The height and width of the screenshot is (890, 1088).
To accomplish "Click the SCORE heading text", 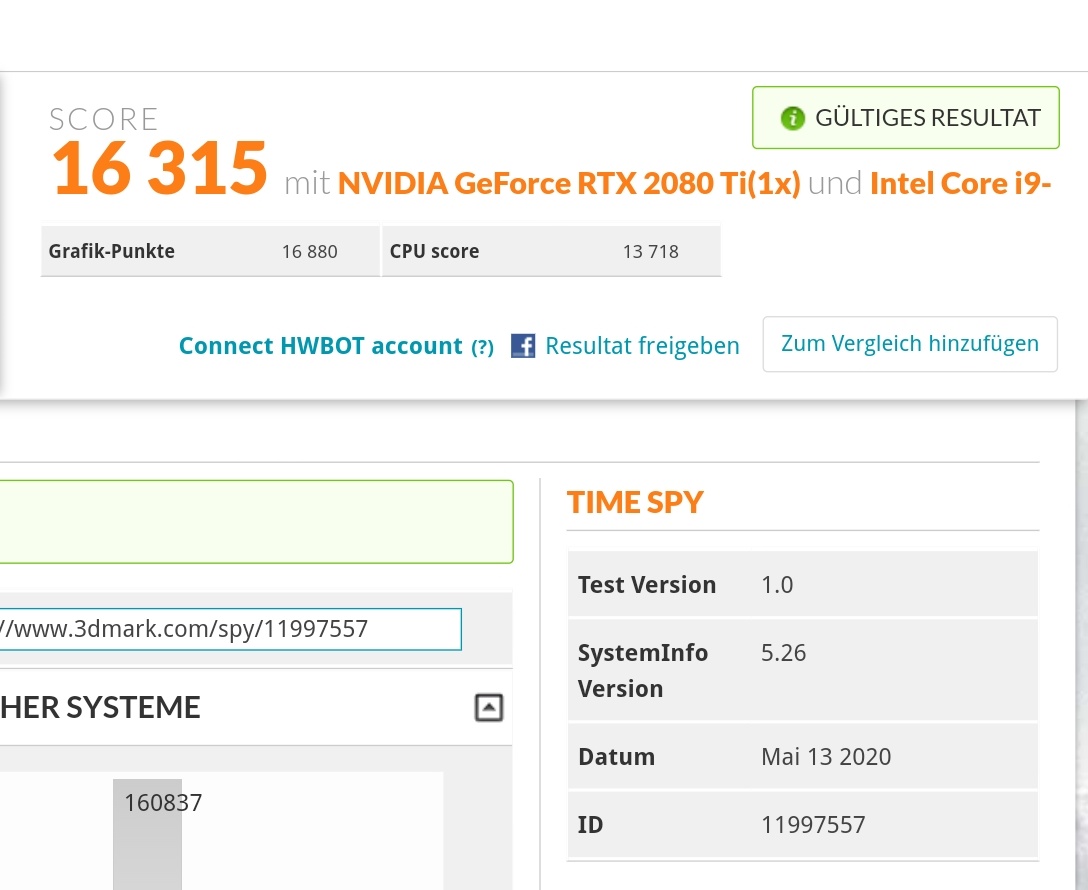I will (x=103, y=119).
